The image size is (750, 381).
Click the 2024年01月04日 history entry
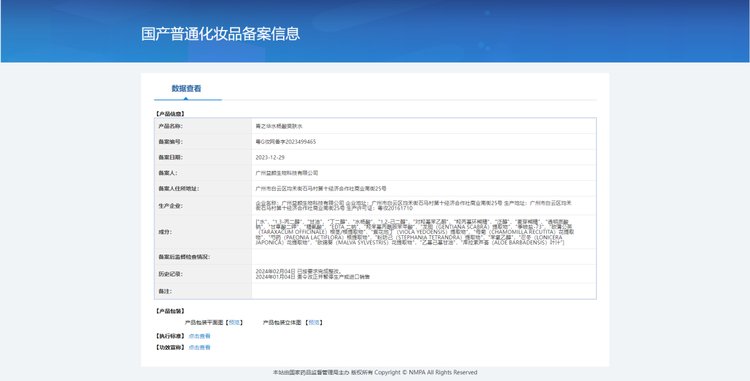(313, 277)
